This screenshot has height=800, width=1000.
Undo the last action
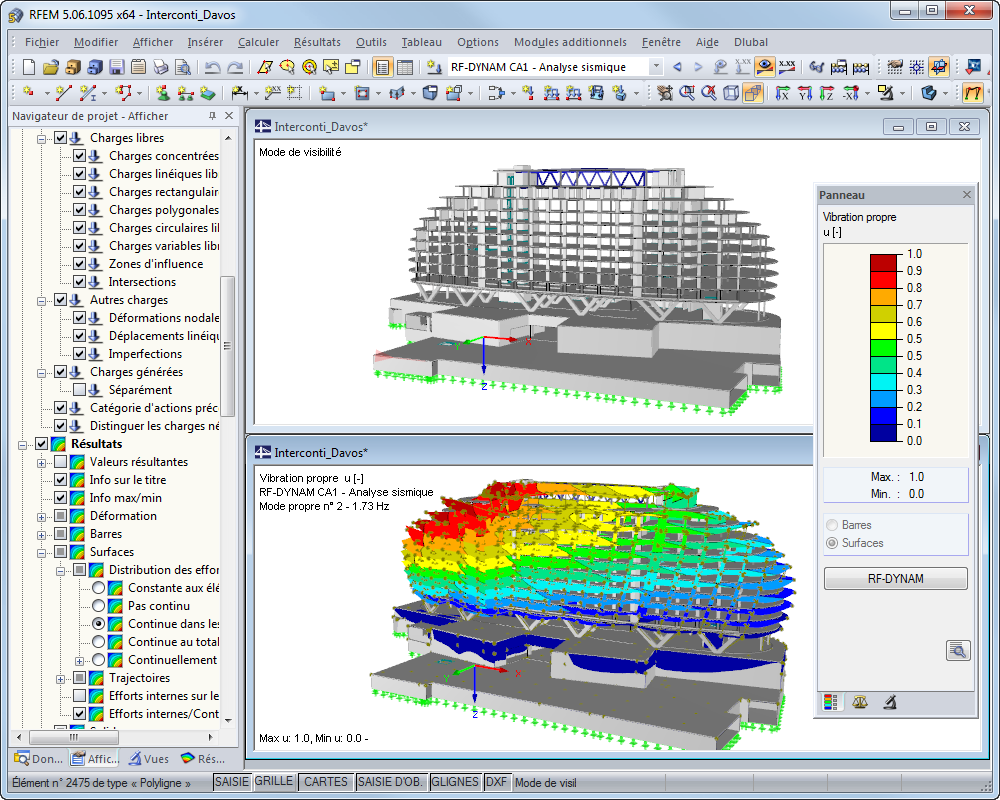click(x=213, y=67)
